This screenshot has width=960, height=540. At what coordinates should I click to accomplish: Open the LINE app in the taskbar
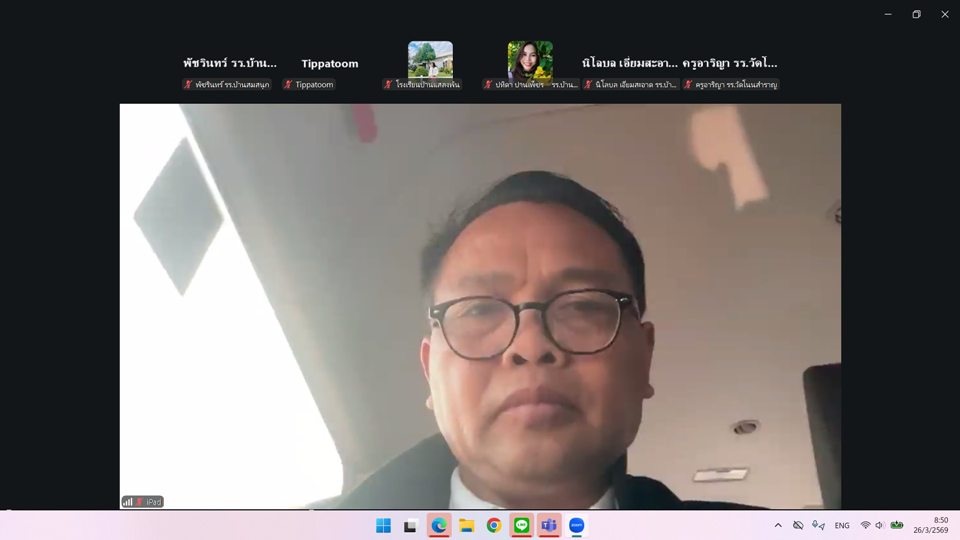pos(521,525)
